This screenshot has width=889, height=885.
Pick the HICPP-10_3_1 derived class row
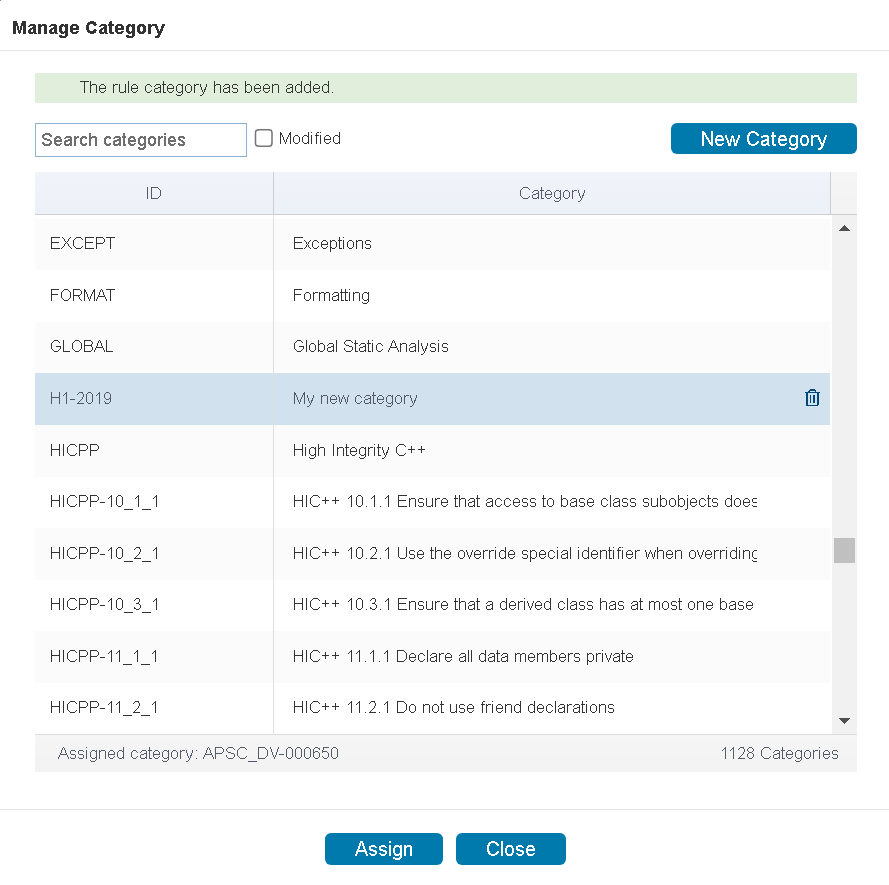point(433,605)
